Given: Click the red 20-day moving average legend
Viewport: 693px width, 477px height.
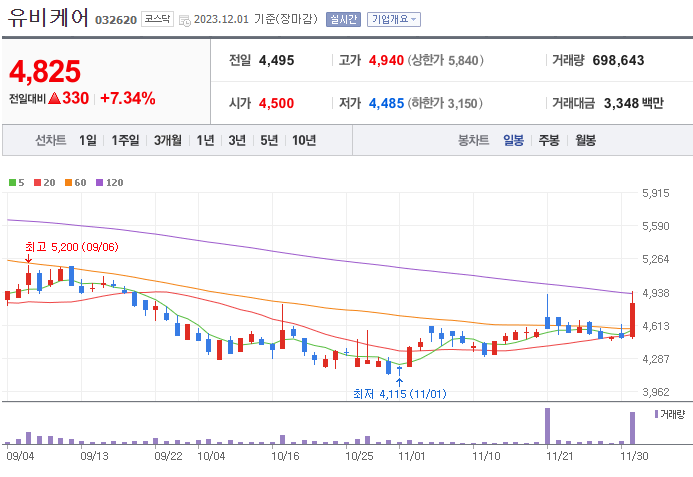Looking at the screenshot, I should [45, 183].
